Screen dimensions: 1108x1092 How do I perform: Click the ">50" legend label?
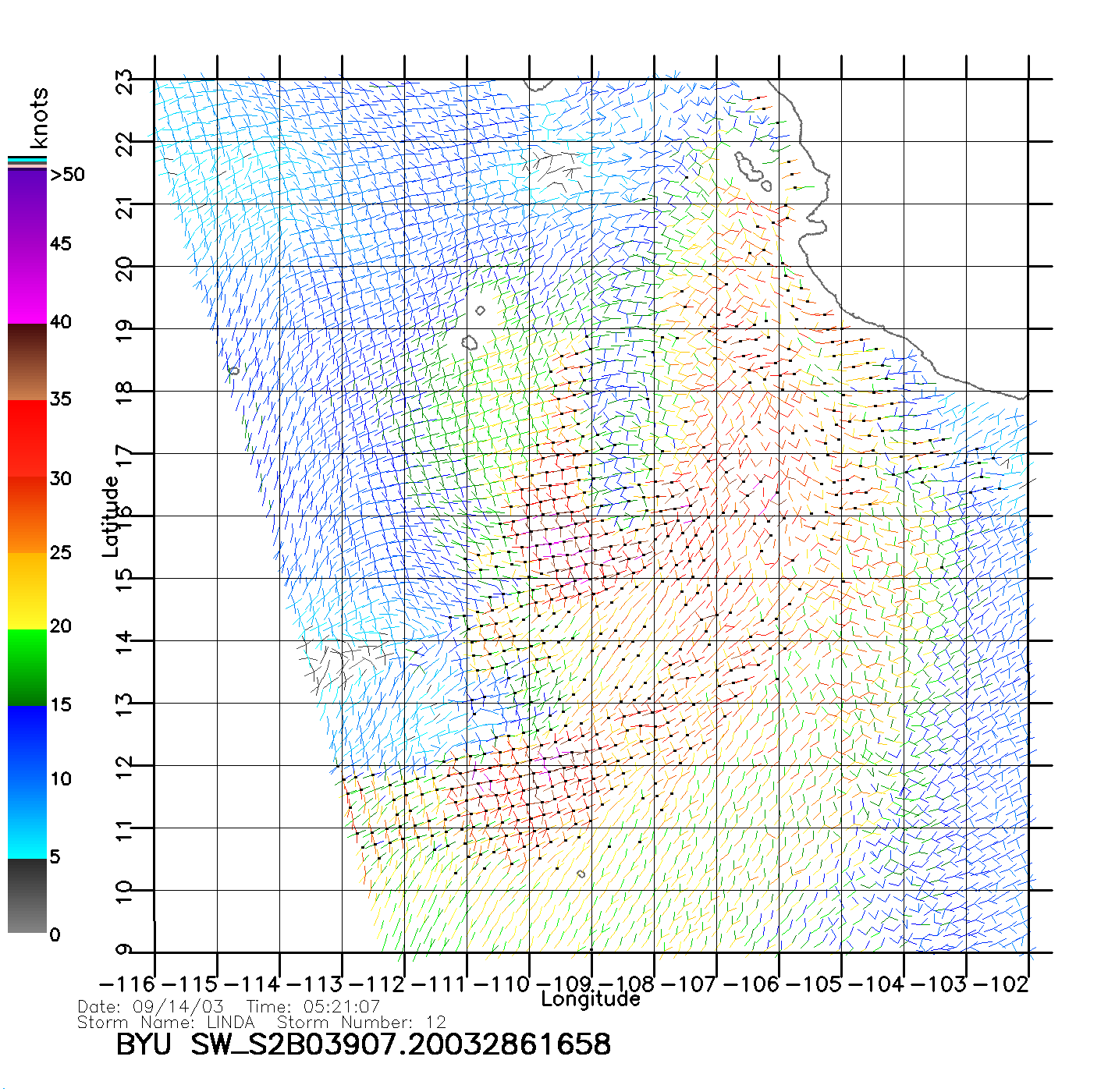67,175
